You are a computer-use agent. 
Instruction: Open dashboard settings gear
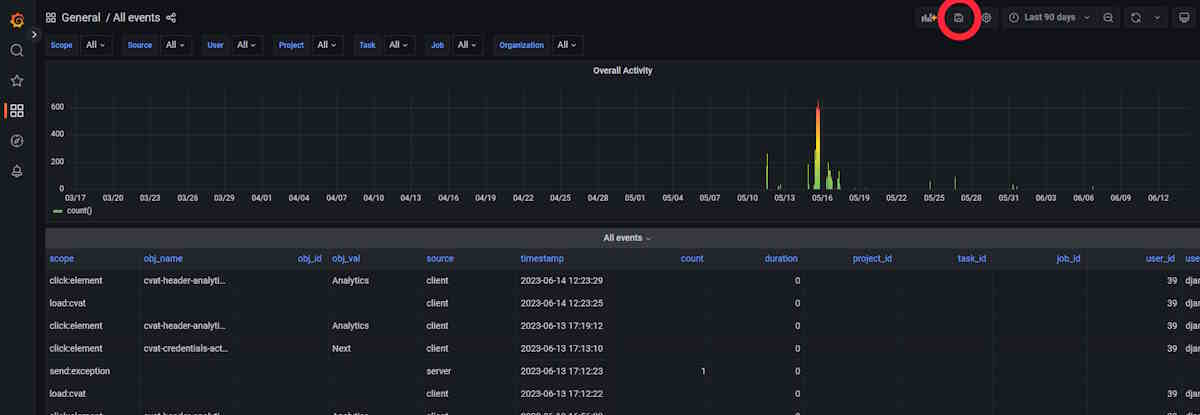tap(986, 18)
